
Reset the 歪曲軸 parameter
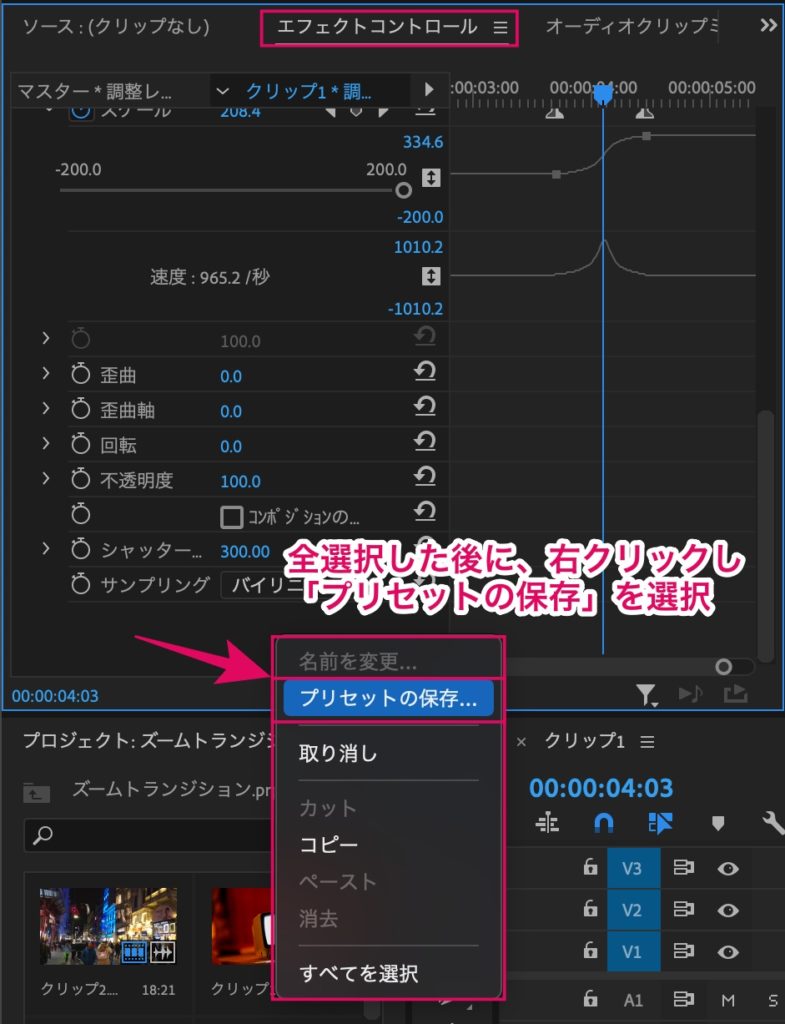[x=425, y=406]
